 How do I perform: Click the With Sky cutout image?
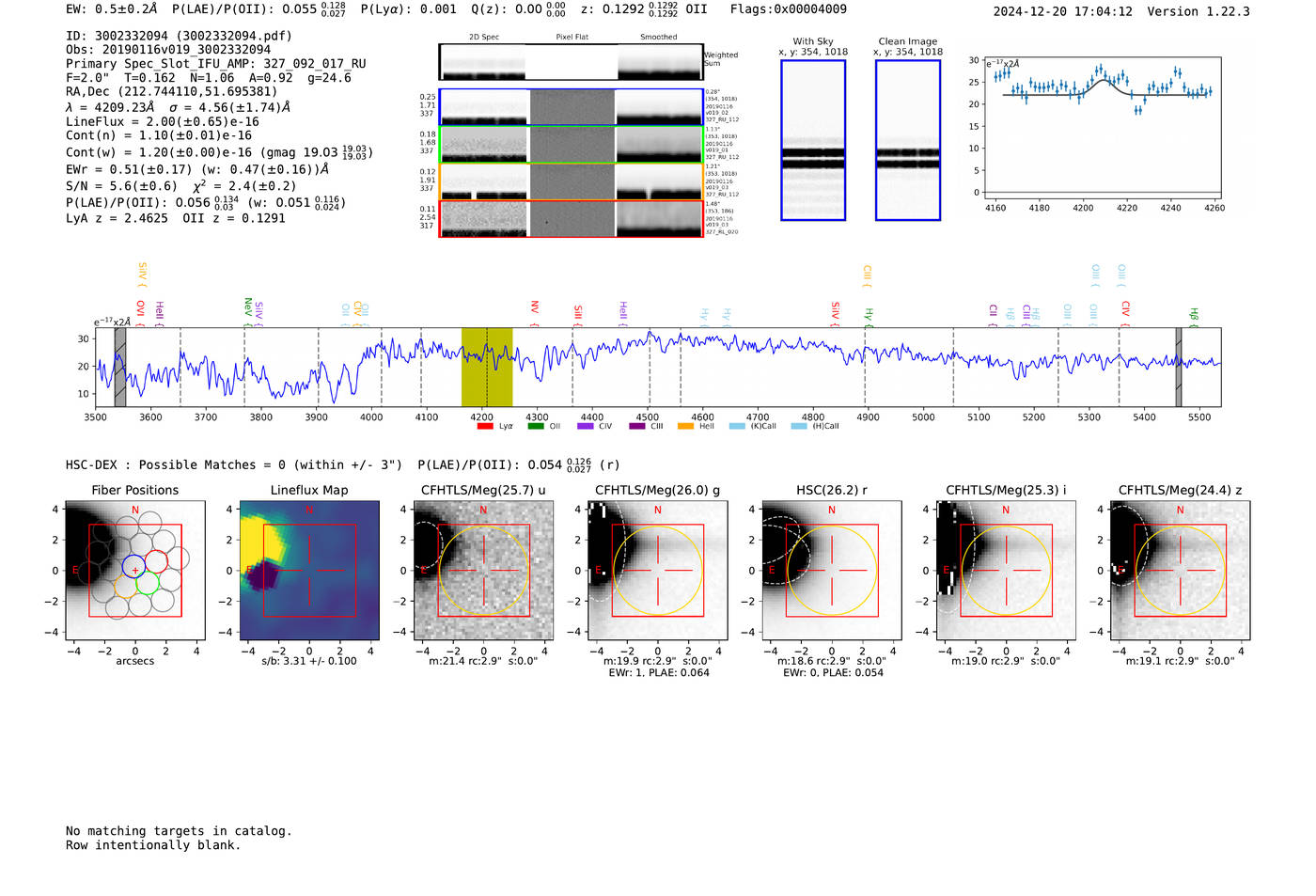click(813, 140)
